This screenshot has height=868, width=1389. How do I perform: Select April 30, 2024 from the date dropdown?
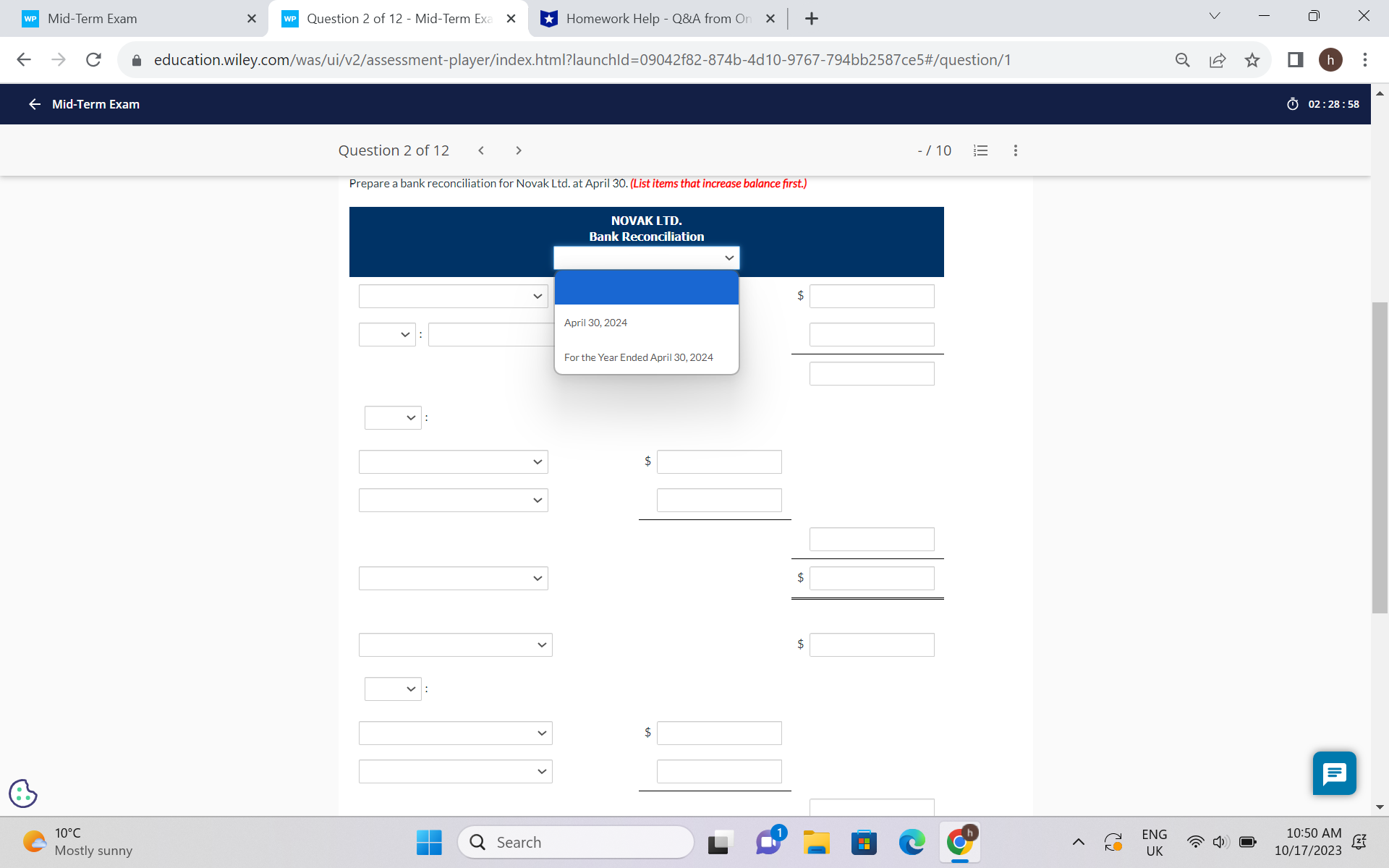(x=595, y=322)
